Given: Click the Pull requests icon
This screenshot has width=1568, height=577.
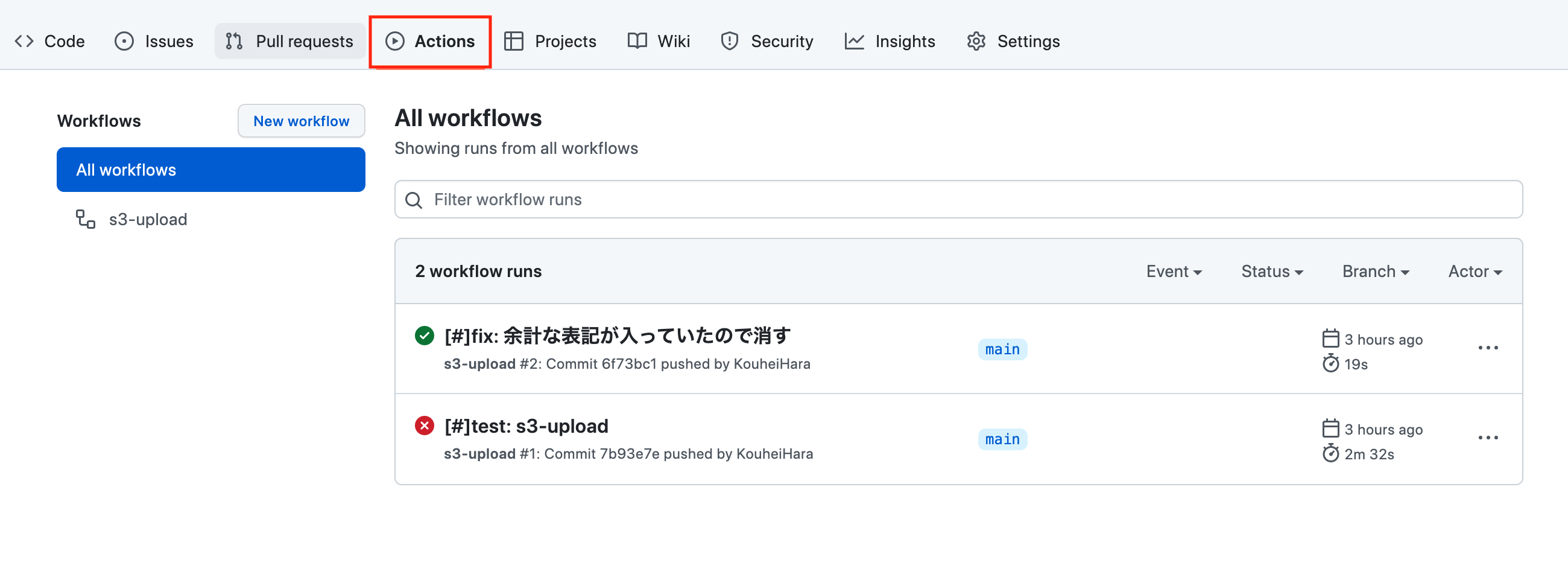Looking at the screenshot, I should 233,41.
